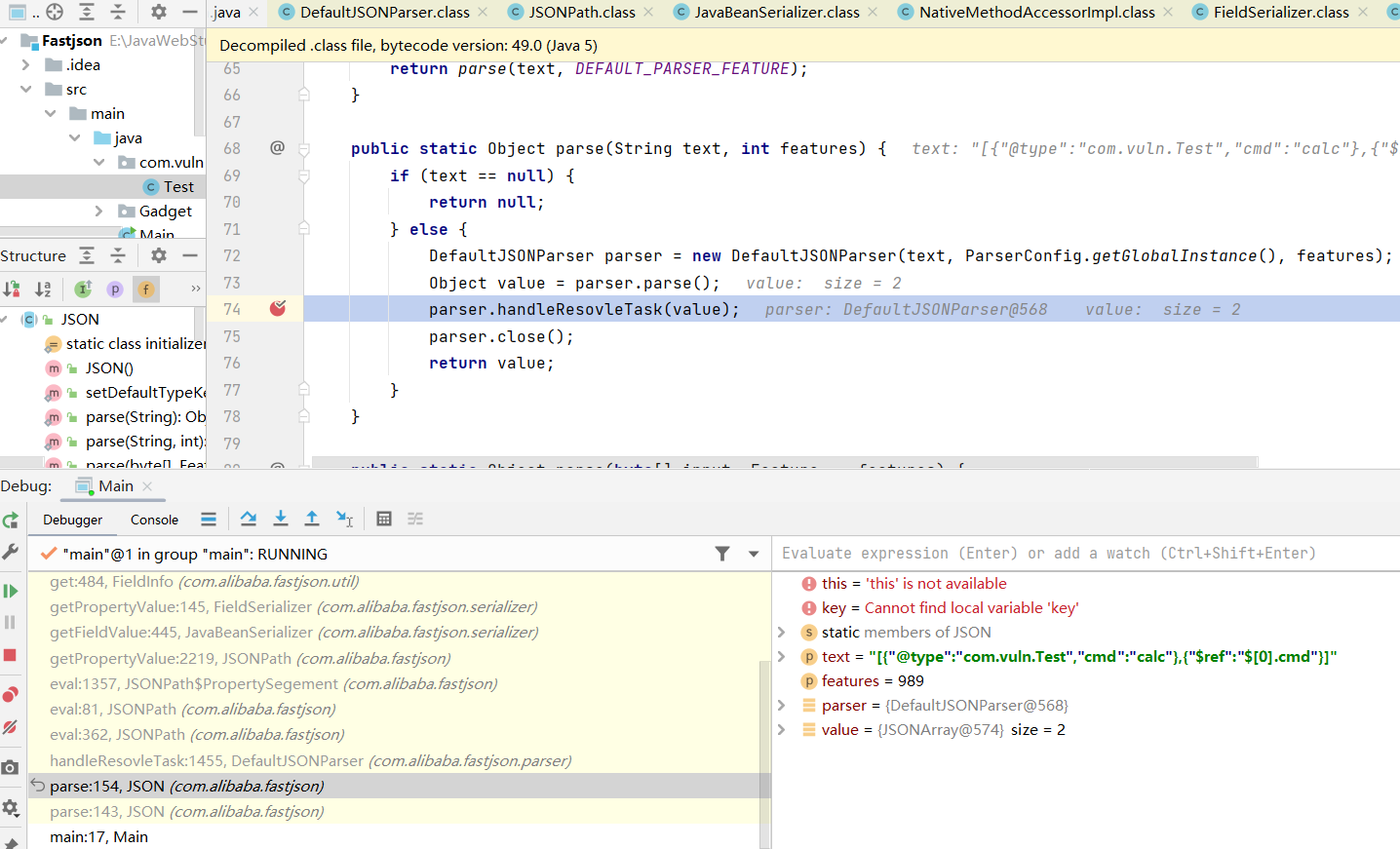
Task: Open NativeMethodAccessorImpl.class editor tab
Action: click(x=1037, y=12)
